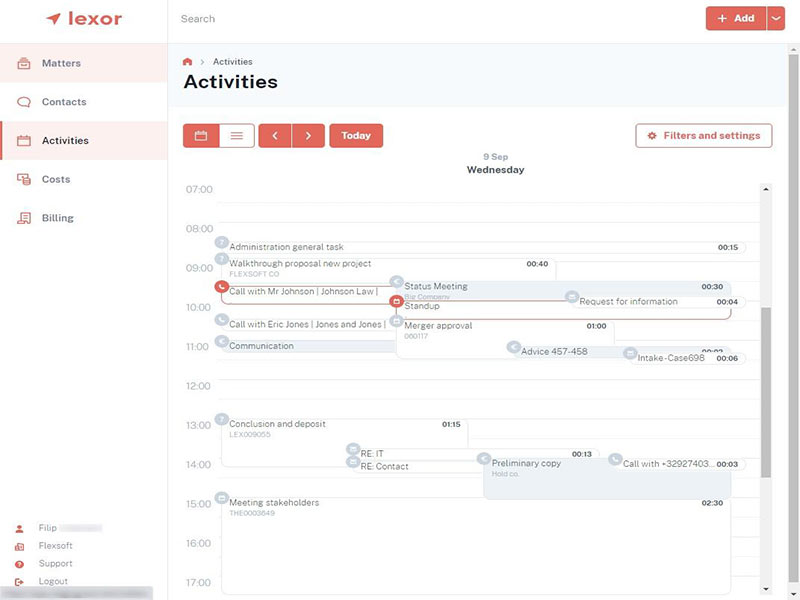Click the home icon in the breadcrumb
This screenshot has width=800, height=600.
coord(187,61)
